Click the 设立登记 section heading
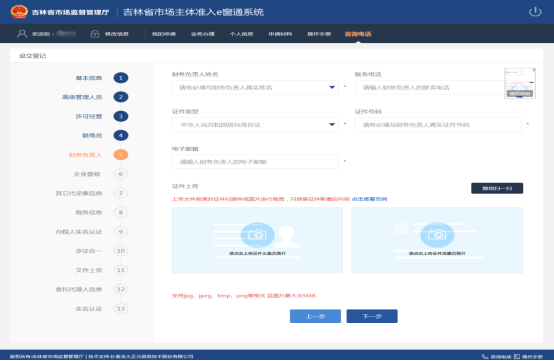Image resolution: width=554 pixels, height=361 pixels. click(33, 56)
